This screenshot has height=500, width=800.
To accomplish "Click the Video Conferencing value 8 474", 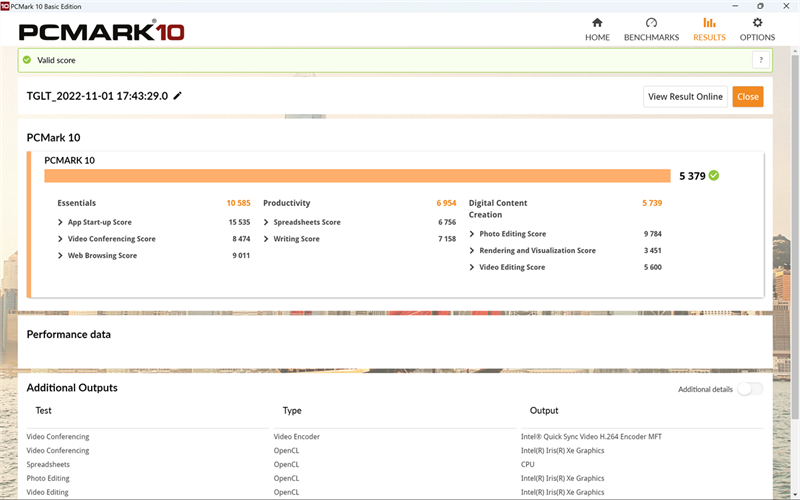I will [x=241, y=239].
